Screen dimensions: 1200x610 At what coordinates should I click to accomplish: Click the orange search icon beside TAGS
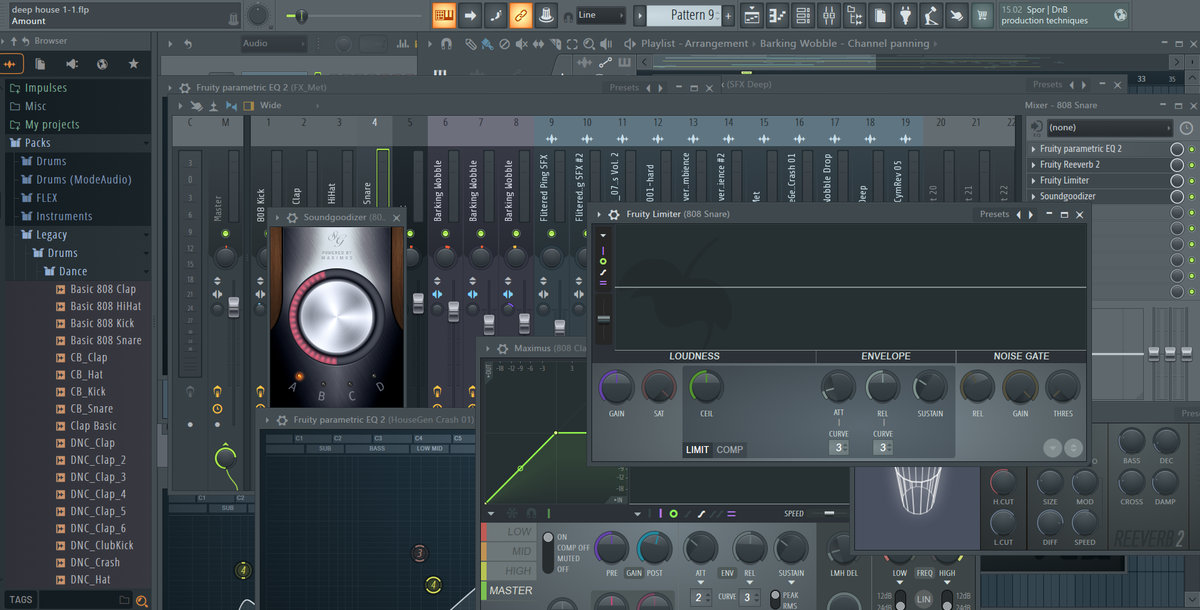tap(141, 600)
